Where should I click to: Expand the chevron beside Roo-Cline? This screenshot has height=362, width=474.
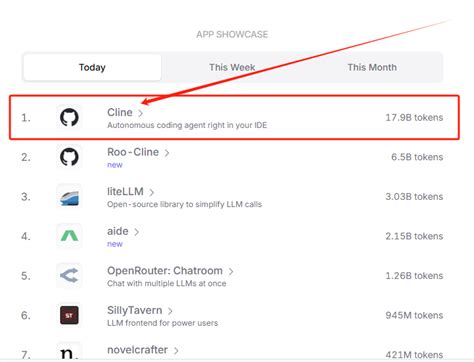tap(167, 153)
